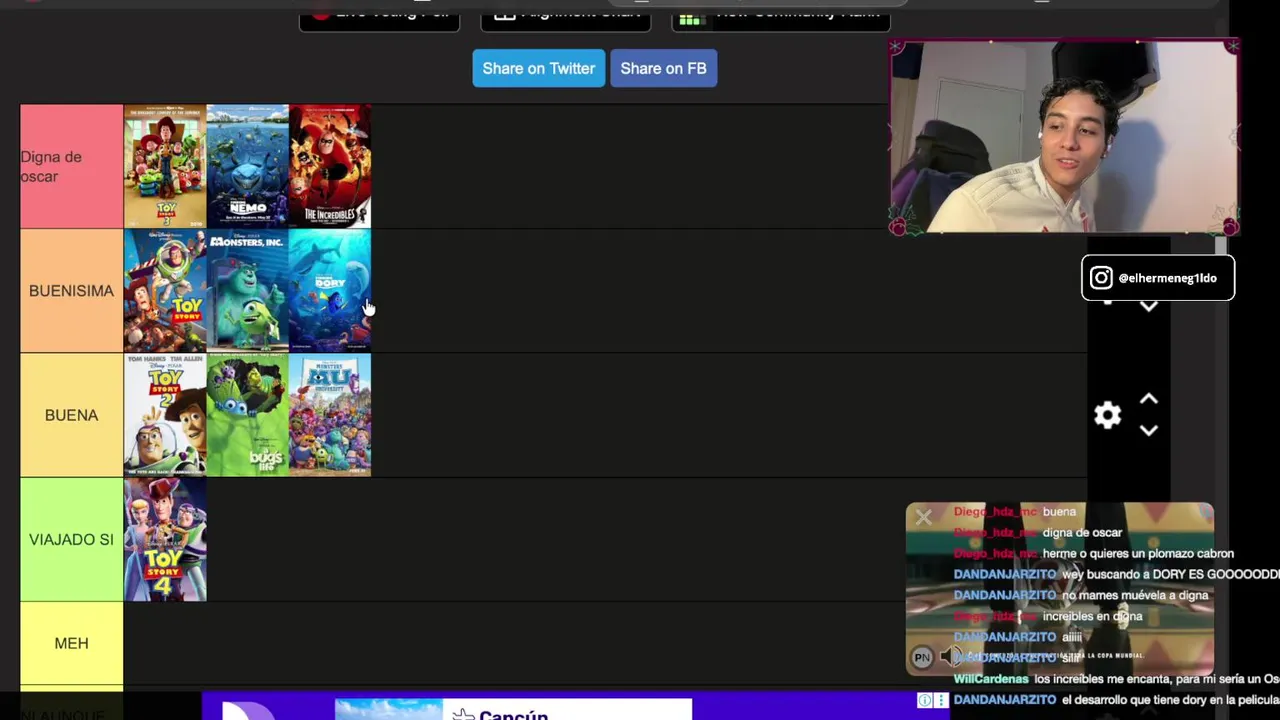This screenshot has width=1280, height=720.
Task: Click the streamer webcam overlay
Action: 1065,137
